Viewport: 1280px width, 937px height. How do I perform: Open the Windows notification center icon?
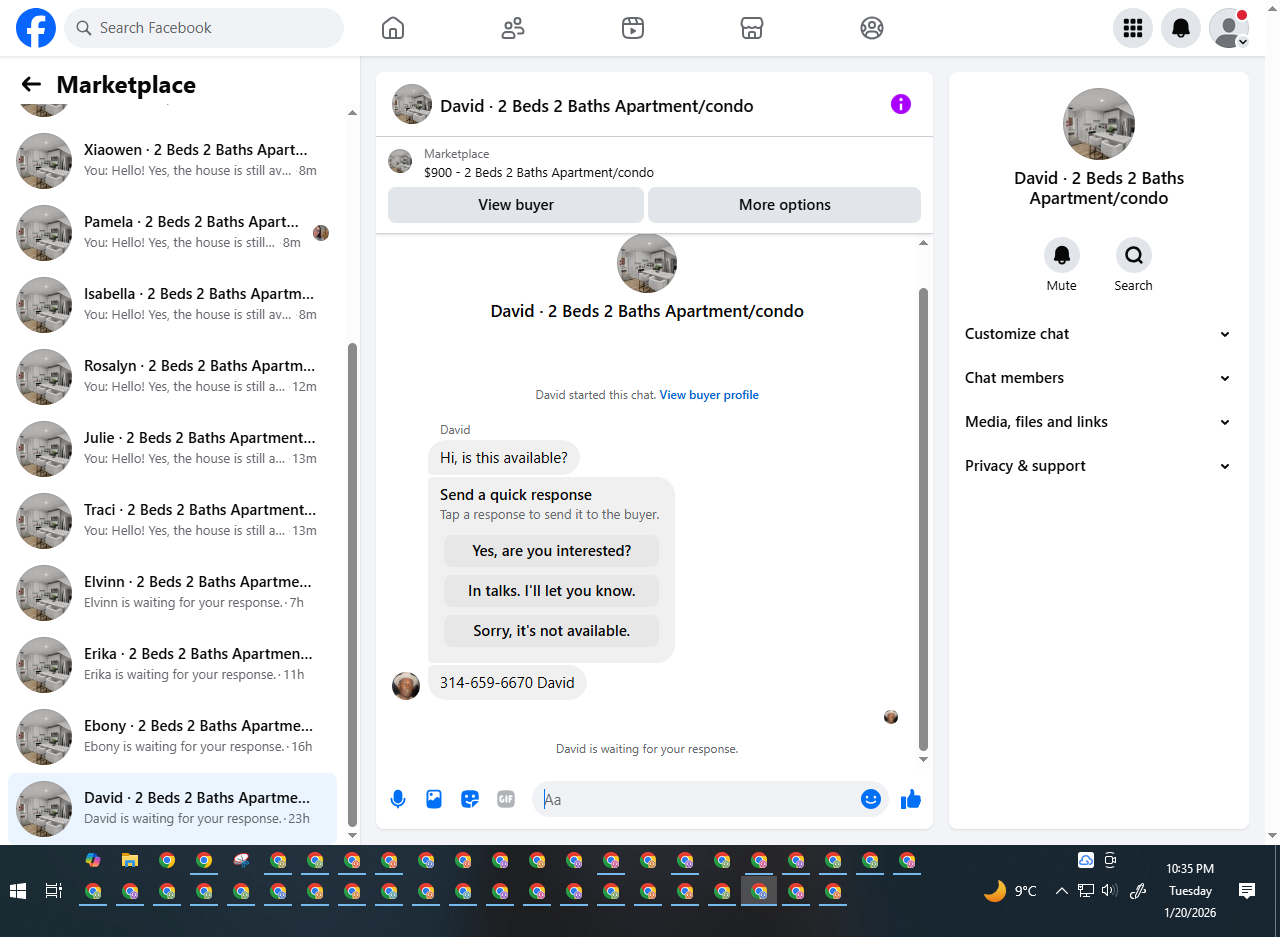1246,891
